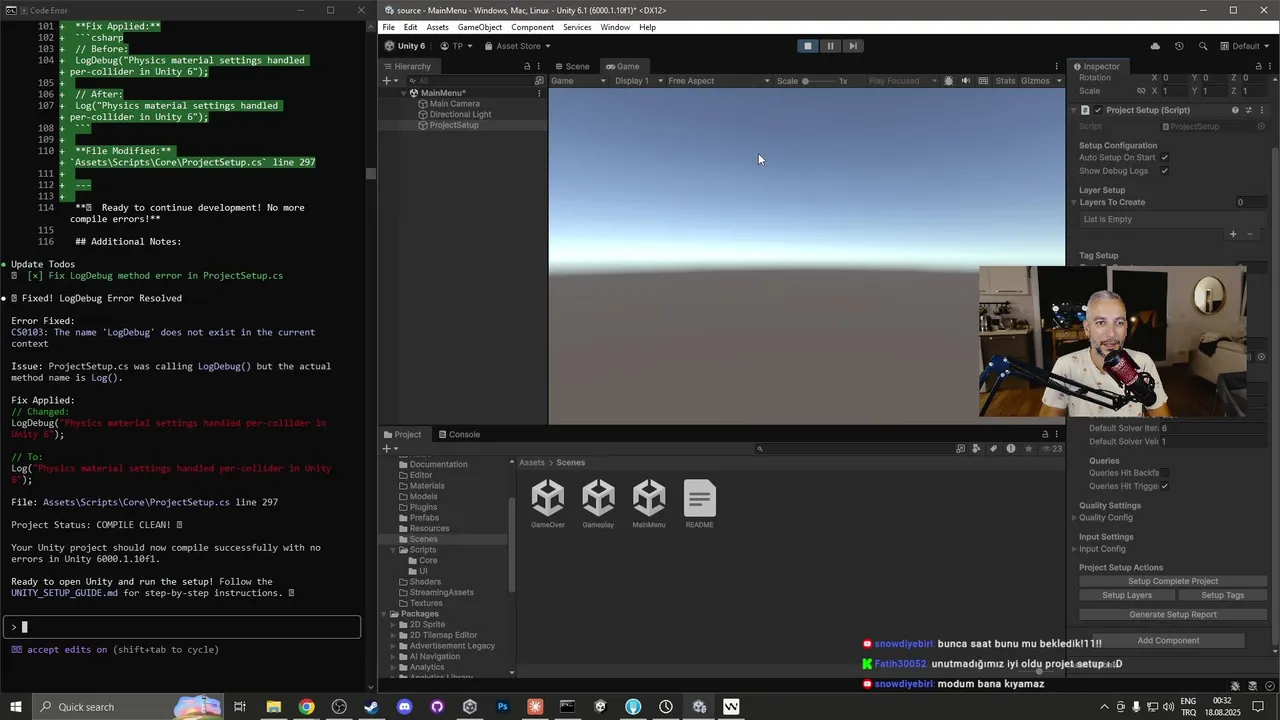Select the README asset

[699, 504]
